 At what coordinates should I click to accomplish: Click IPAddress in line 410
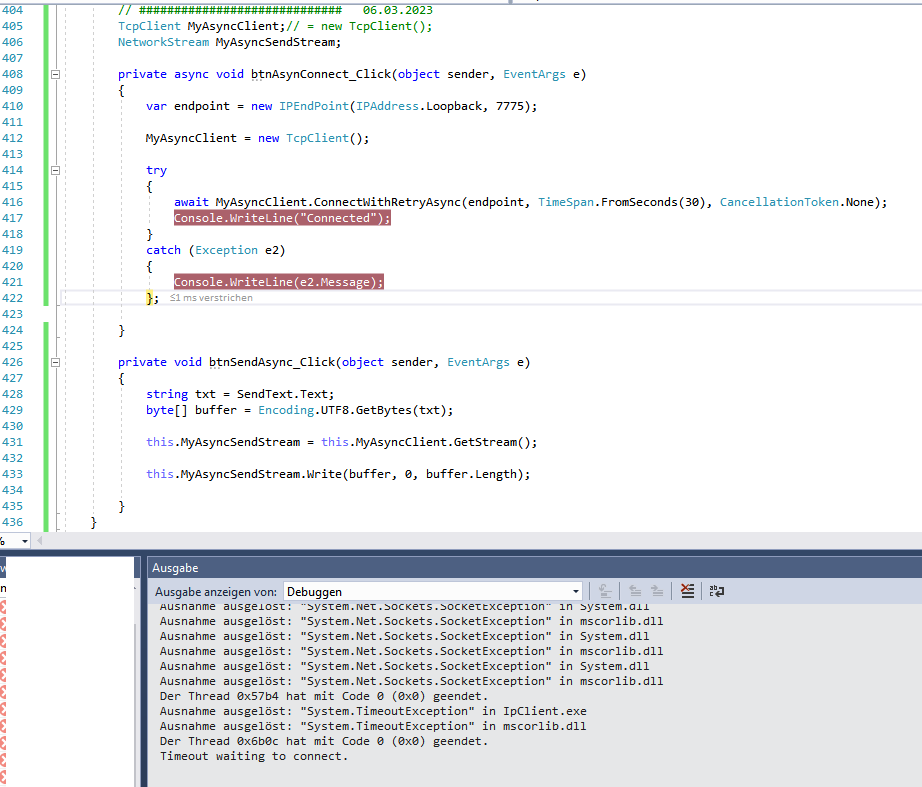point(387,106)
